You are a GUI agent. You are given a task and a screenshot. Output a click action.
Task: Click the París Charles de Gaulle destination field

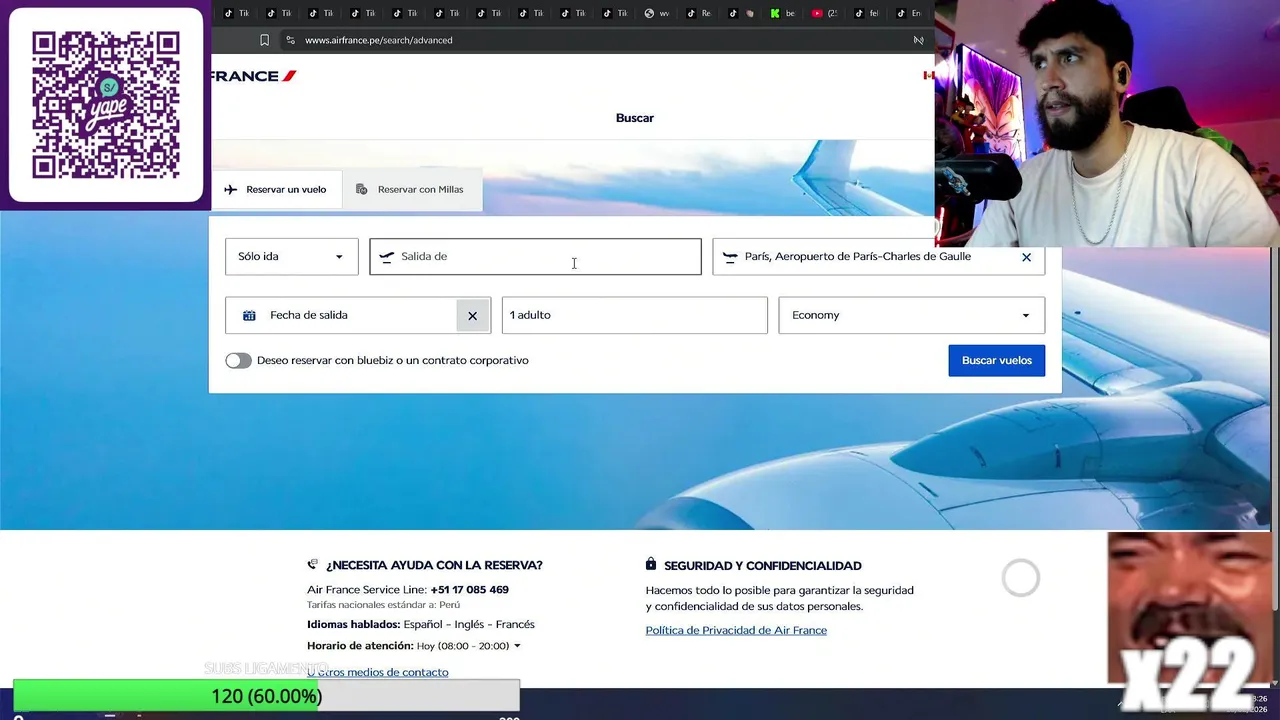[x=879, y=256]
